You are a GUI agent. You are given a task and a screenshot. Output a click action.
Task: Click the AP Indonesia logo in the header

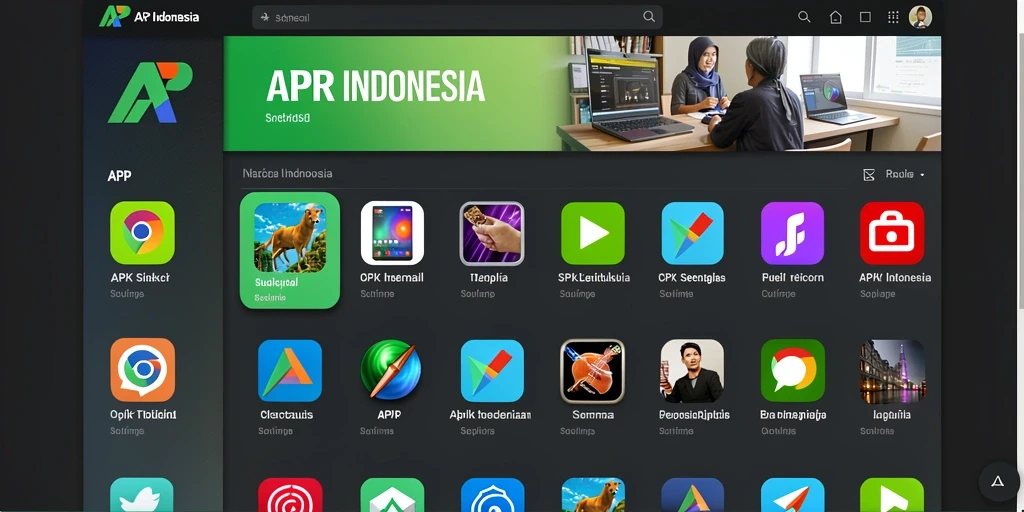pyautogui.click(x=149, y=16)
